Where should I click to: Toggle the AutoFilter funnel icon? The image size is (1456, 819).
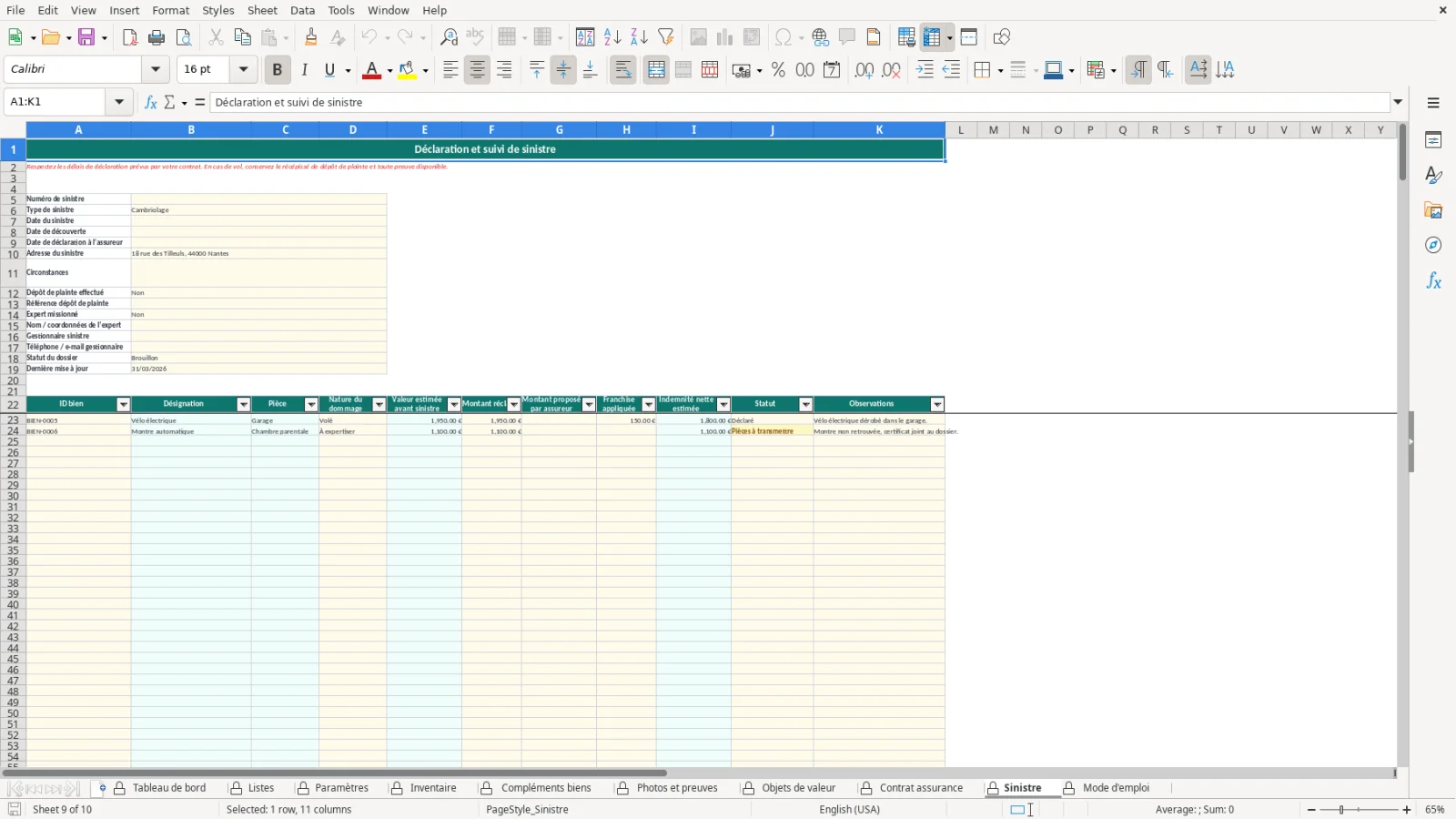tap(666, 37)
